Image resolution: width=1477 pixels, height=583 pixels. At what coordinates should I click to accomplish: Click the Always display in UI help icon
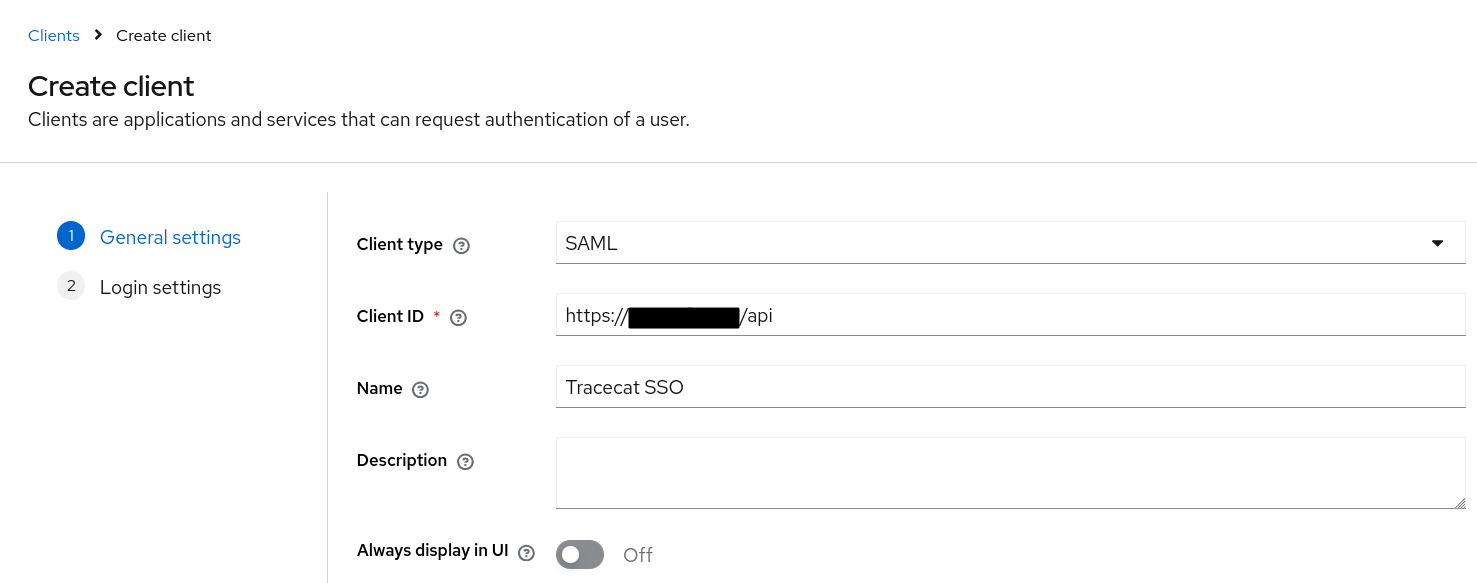(527, 551)
